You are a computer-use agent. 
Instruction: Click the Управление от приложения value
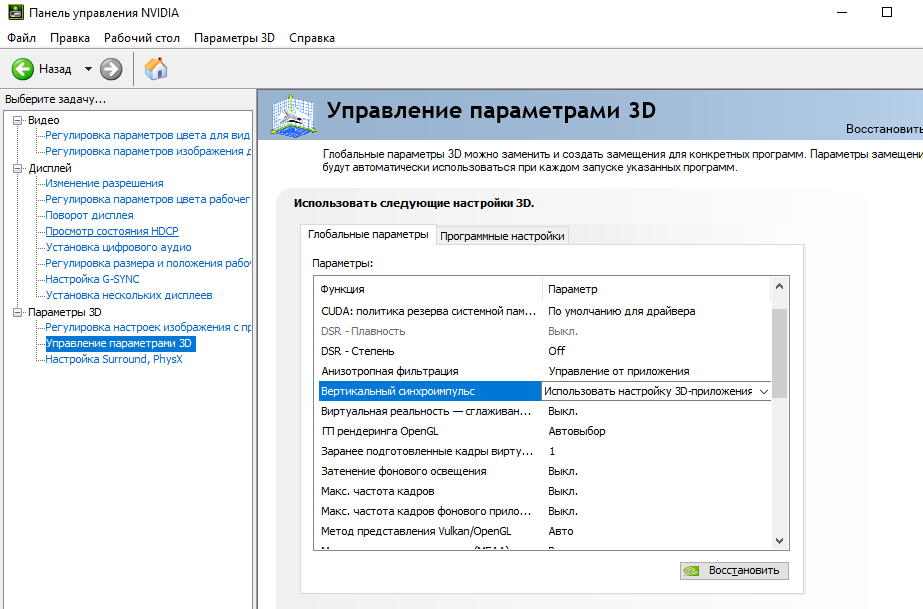pos(619,371)
